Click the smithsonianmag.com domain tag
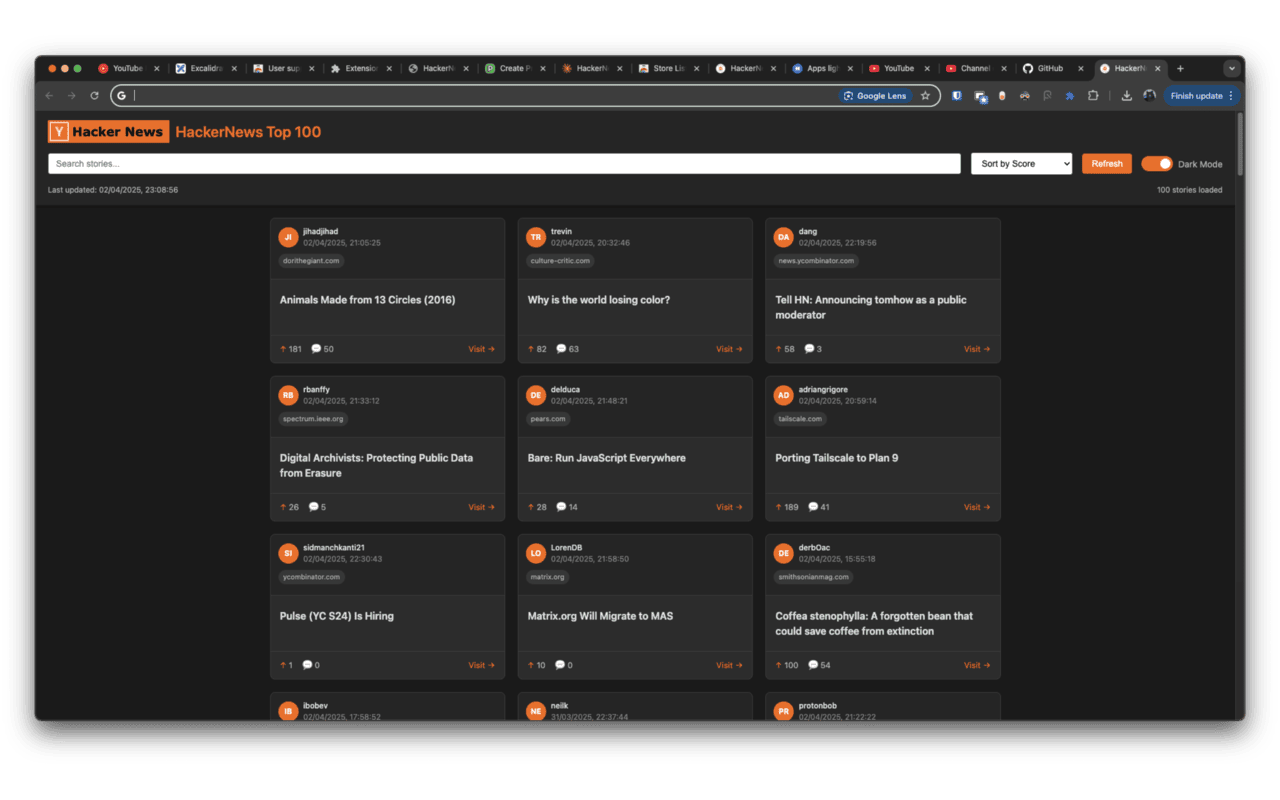The image size is (1280, 800). tap(814, 577)
